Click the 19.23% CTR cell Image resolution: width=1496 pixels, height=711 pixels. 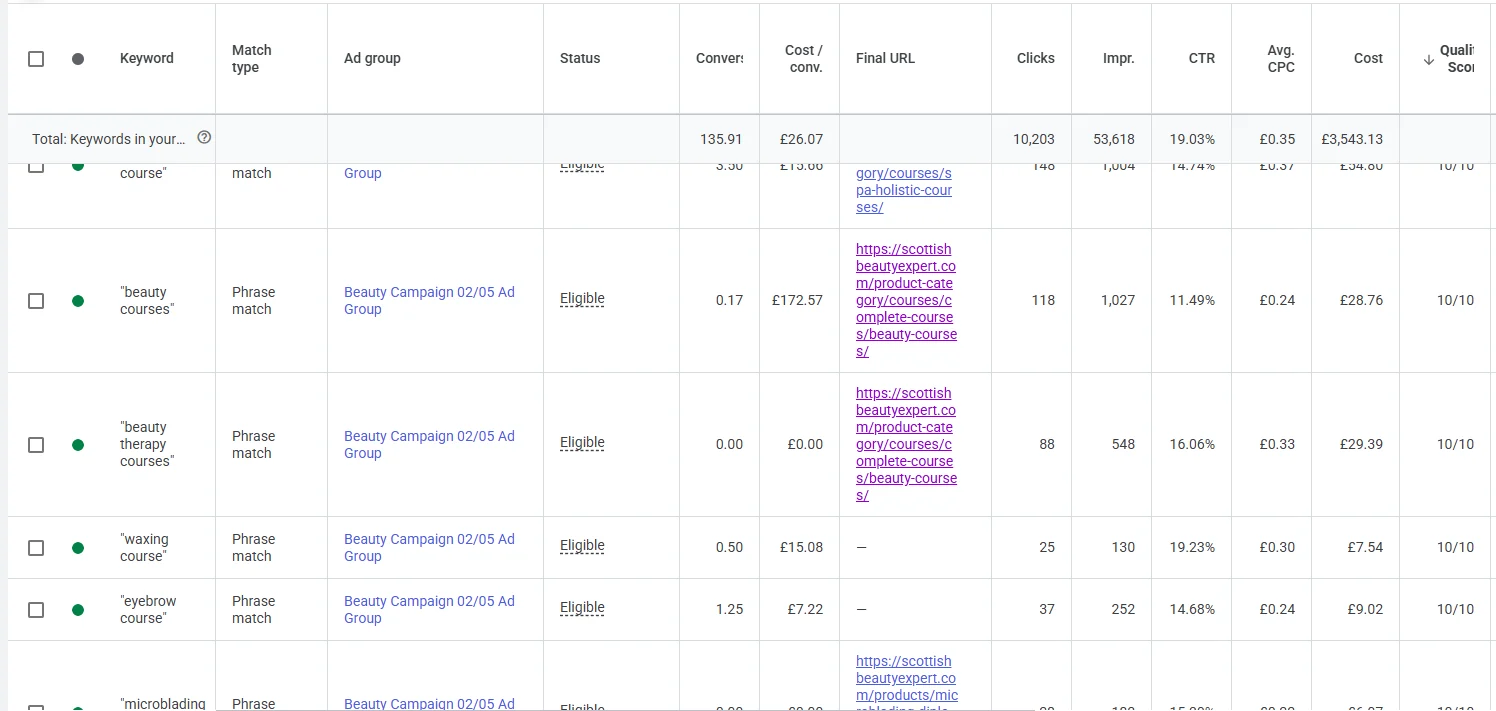pos(1193,548)
